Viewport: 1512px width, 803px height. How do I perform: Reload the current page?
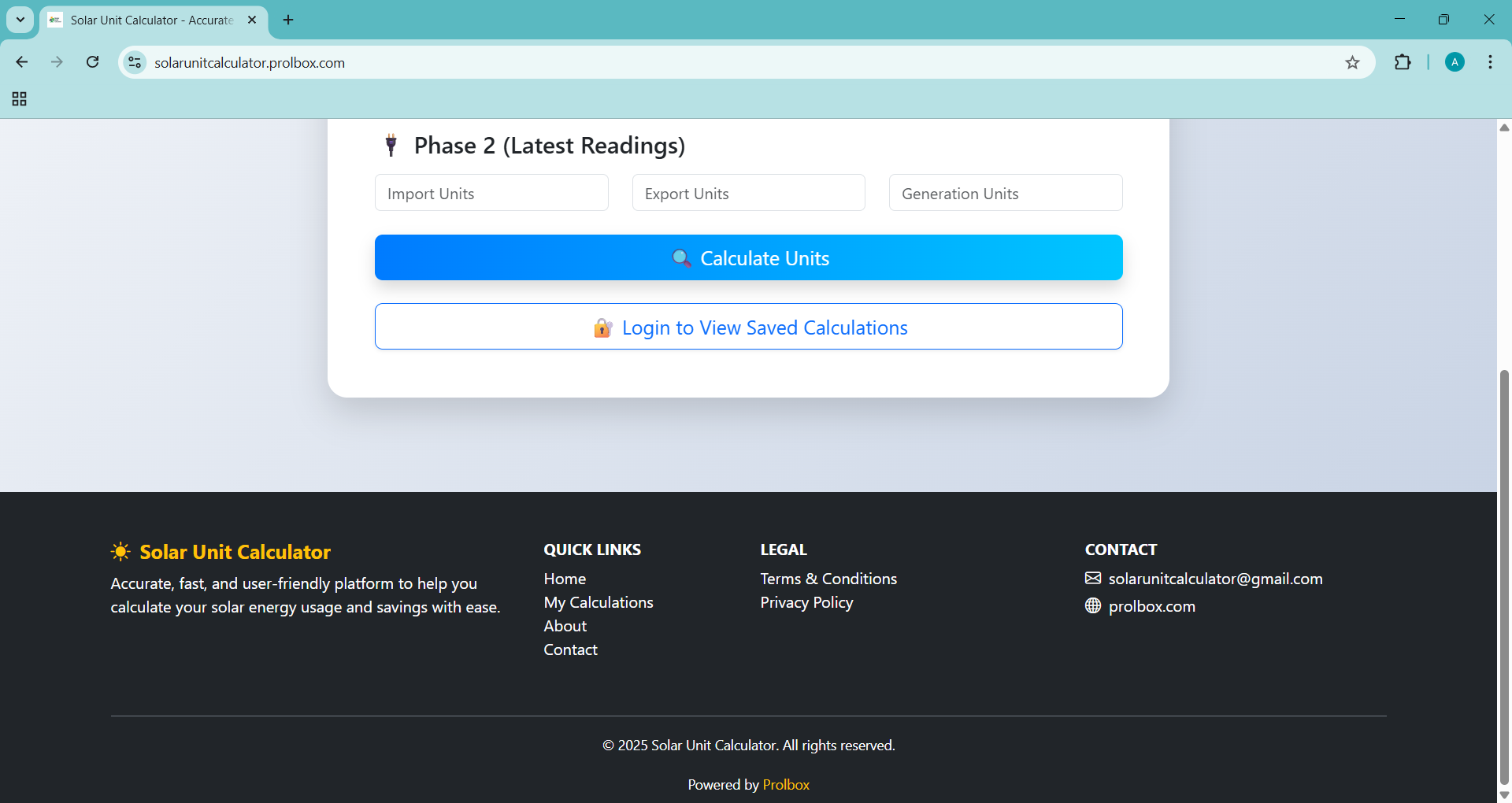92,62
